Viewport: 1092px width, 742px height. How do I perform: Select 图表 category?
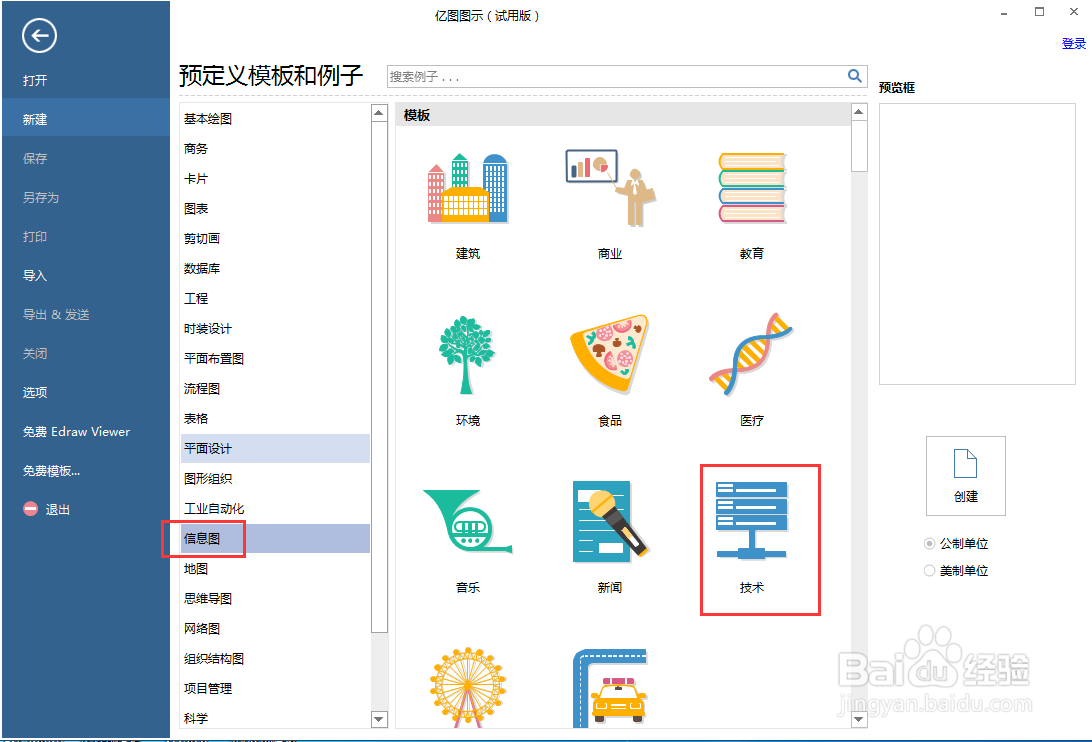[275, 208]
